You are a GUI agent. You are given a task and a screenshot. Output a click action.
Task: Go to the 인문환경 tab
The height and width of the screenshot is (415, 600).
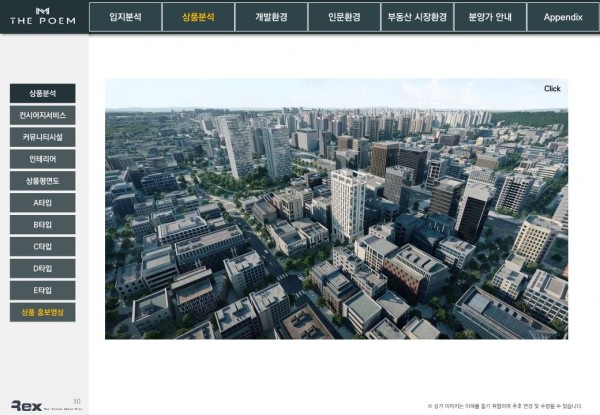point(344,17)
